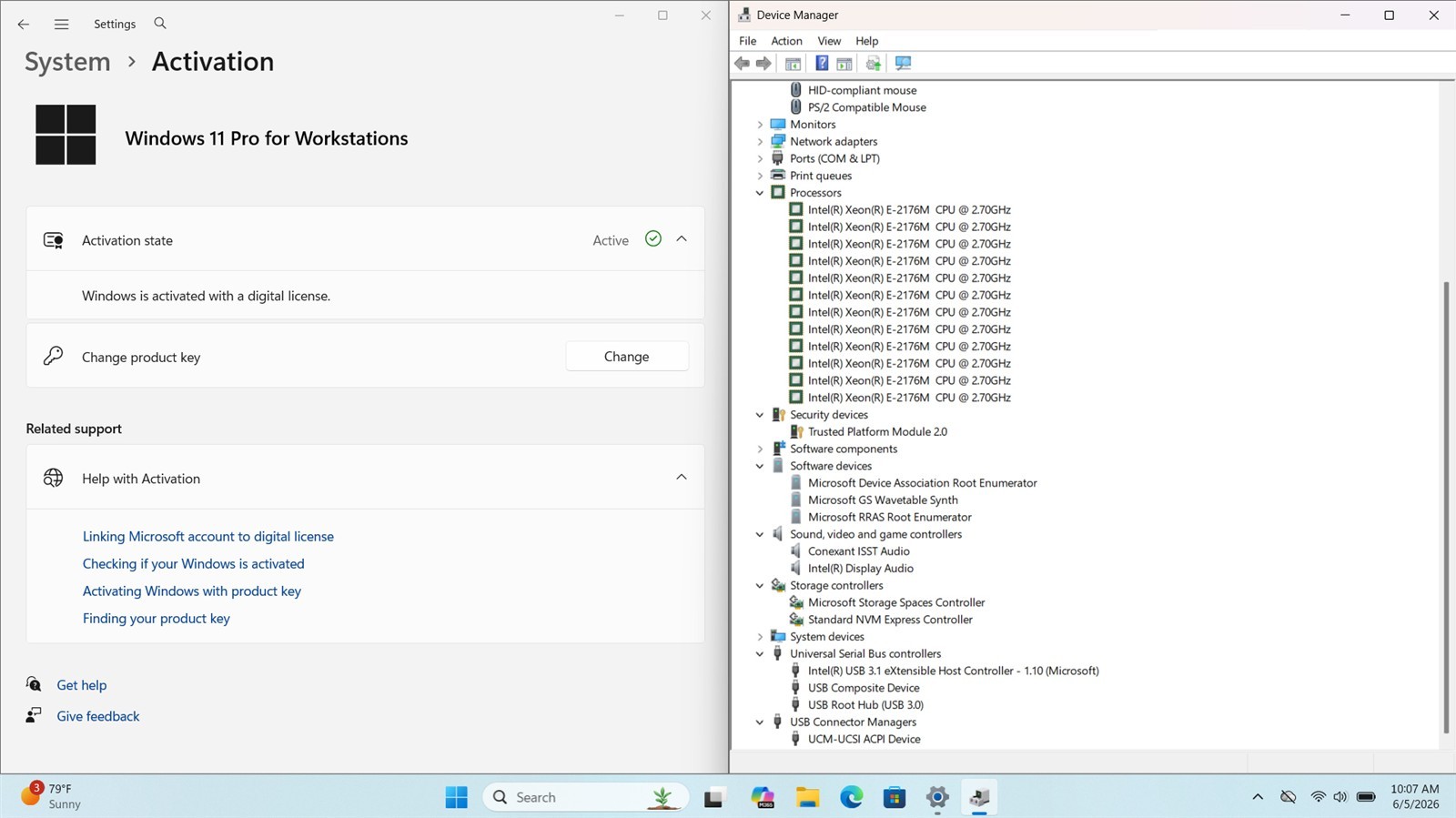Collapse USB Connector Managers node
This screenshot has height=818, width=1456.
[x=760, y=722]
